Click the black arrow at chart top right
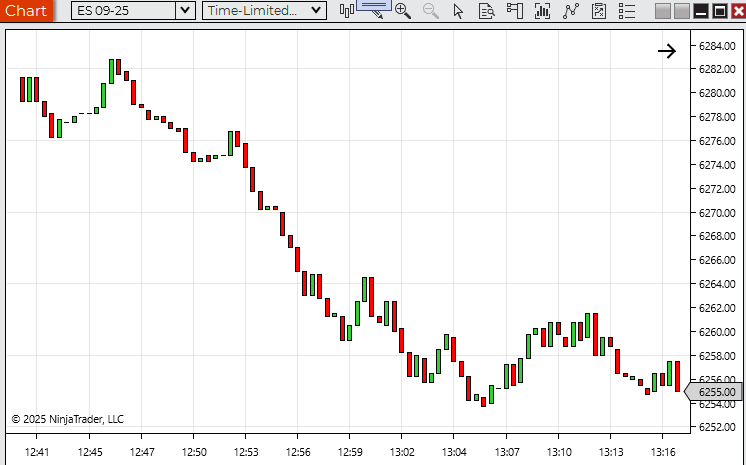This screenshot has height=465, width=746. click(667, 51)
